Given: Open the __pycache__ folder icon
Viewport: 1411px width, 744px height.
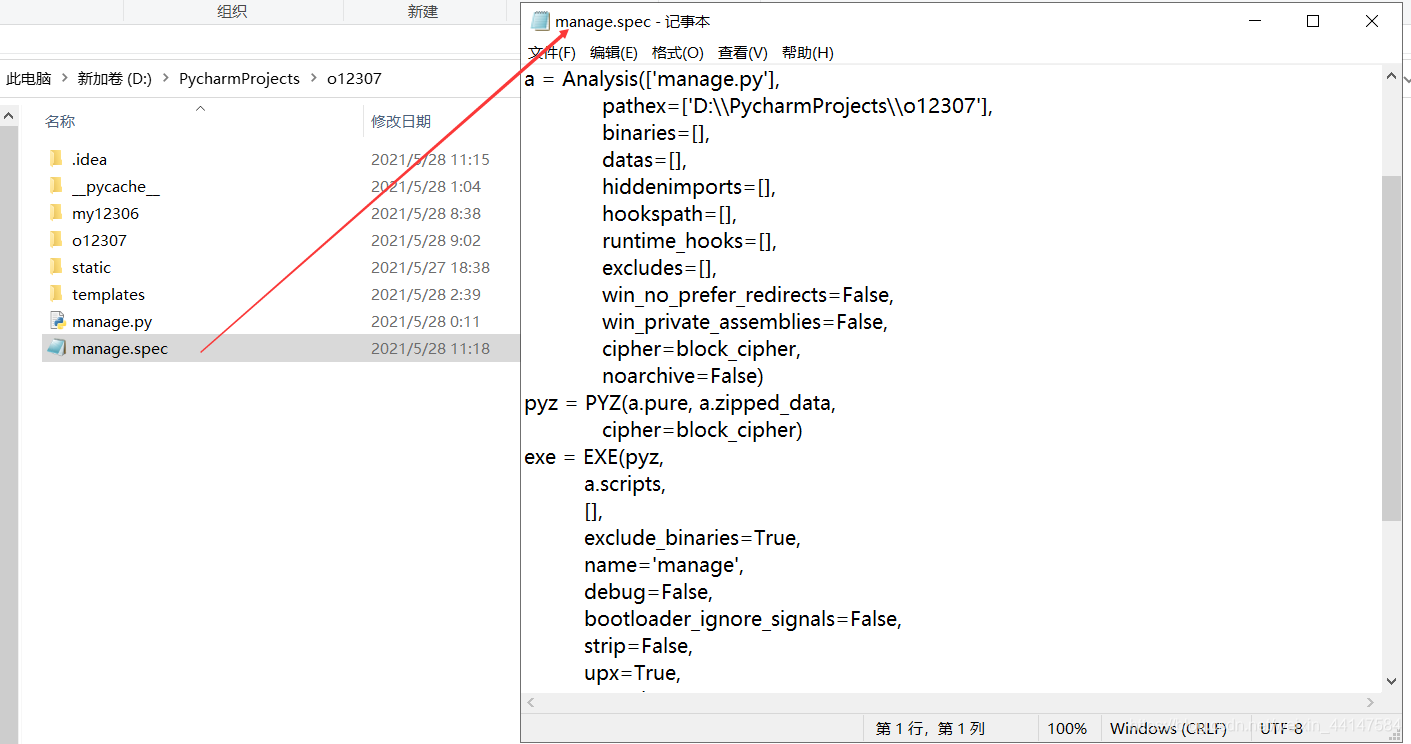Looking at the screenshot, I should (x=57, y=186).
